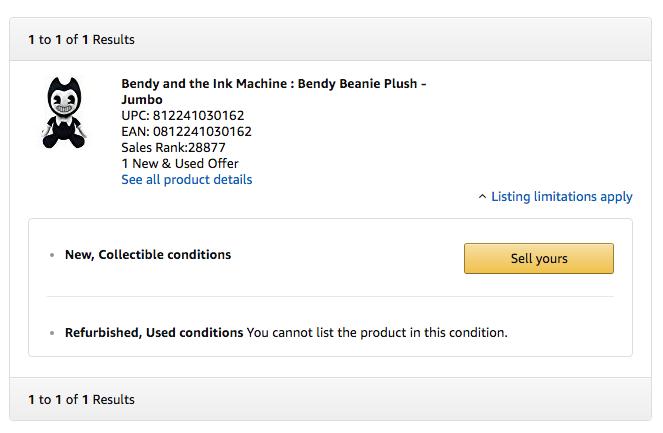Click the UPC 812241030162 line

click(182, 116)
